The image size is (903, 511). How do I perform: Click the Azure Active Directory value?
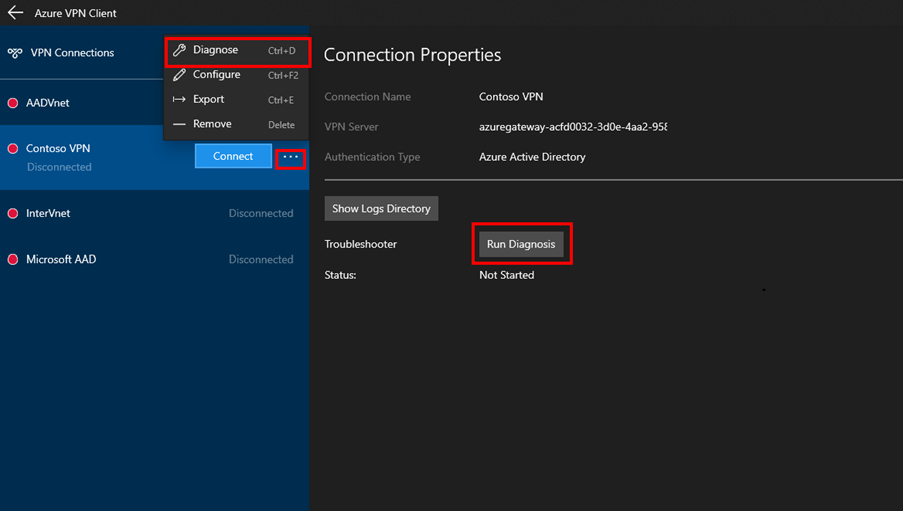point(532,157)
